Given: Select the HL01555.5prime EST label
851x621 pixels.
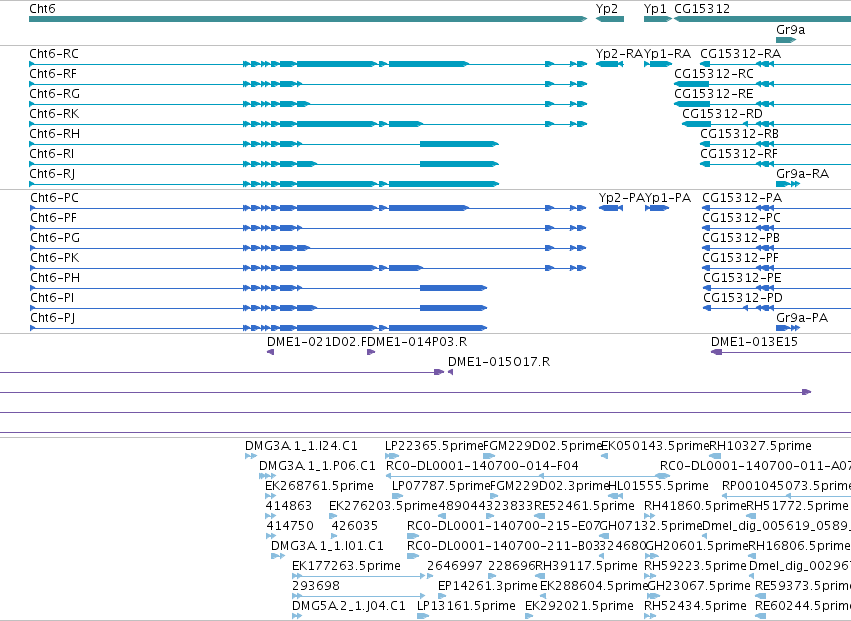Looking at the screenshot, I should coord(658,486).
